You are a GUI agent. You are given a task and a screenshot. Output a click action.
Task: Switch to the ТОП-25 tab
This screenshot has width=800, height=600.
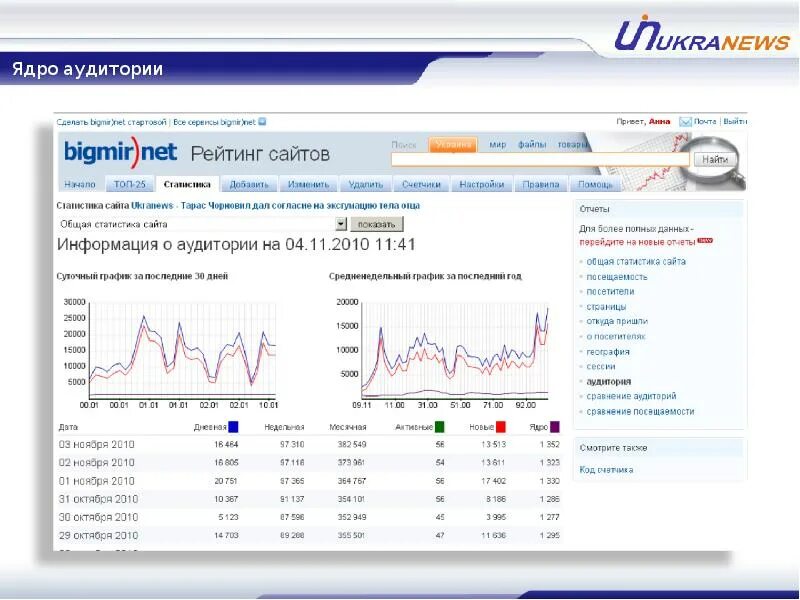click(130, 184)
